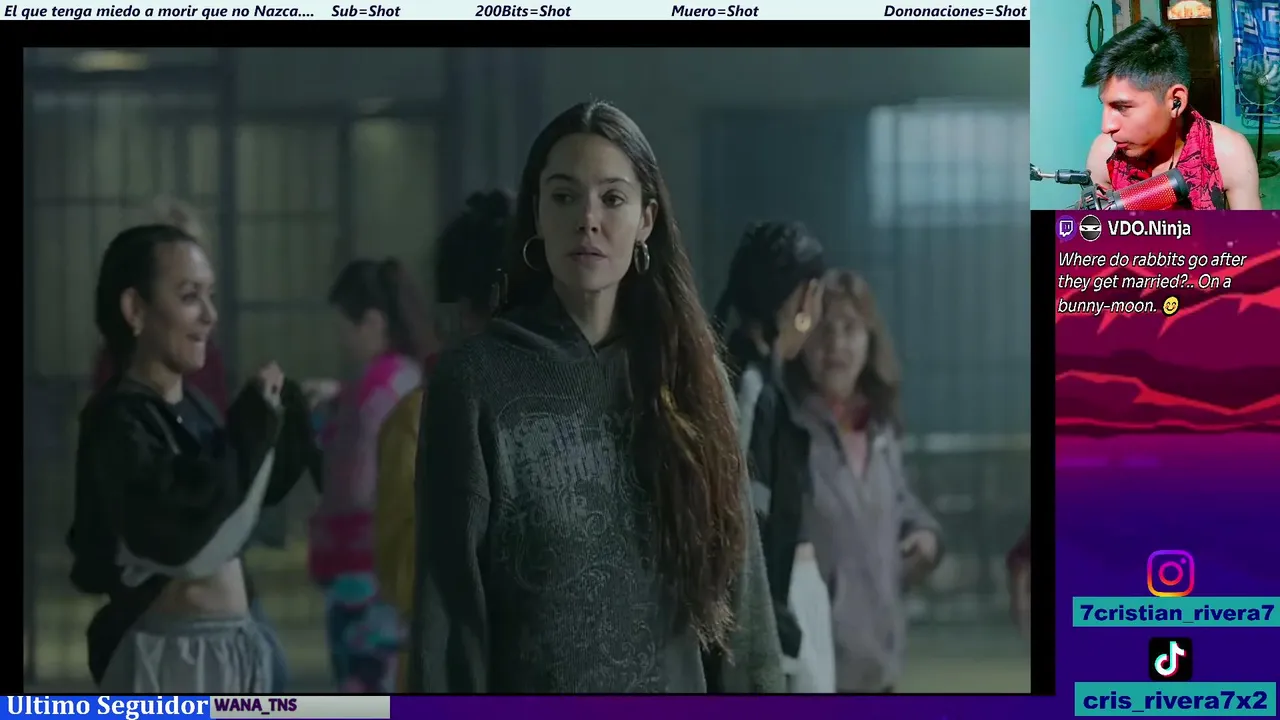
Task: Click the WANA_TNS follower name
Action: [x=256, y=706]
